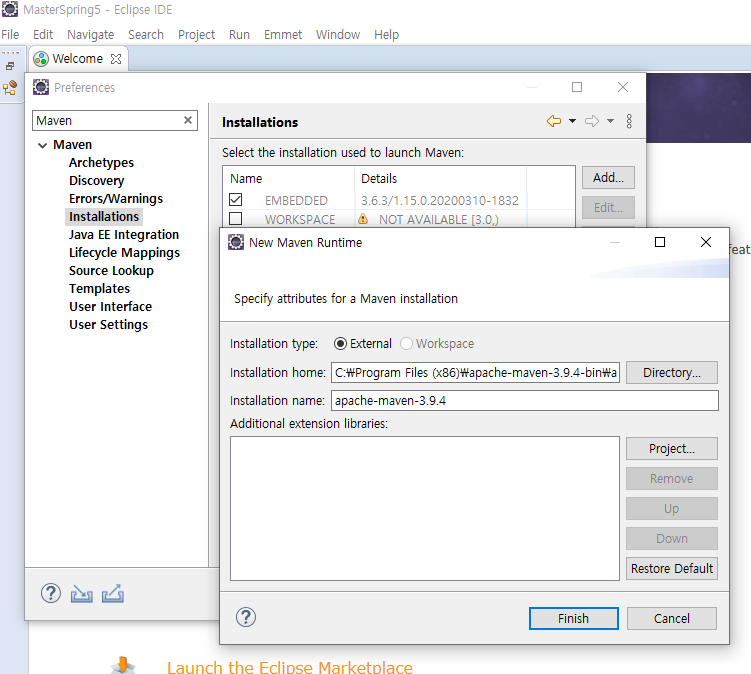Viewport: 751px width, 674px height.
Task: Open the File menu
Action: [10, 34]
